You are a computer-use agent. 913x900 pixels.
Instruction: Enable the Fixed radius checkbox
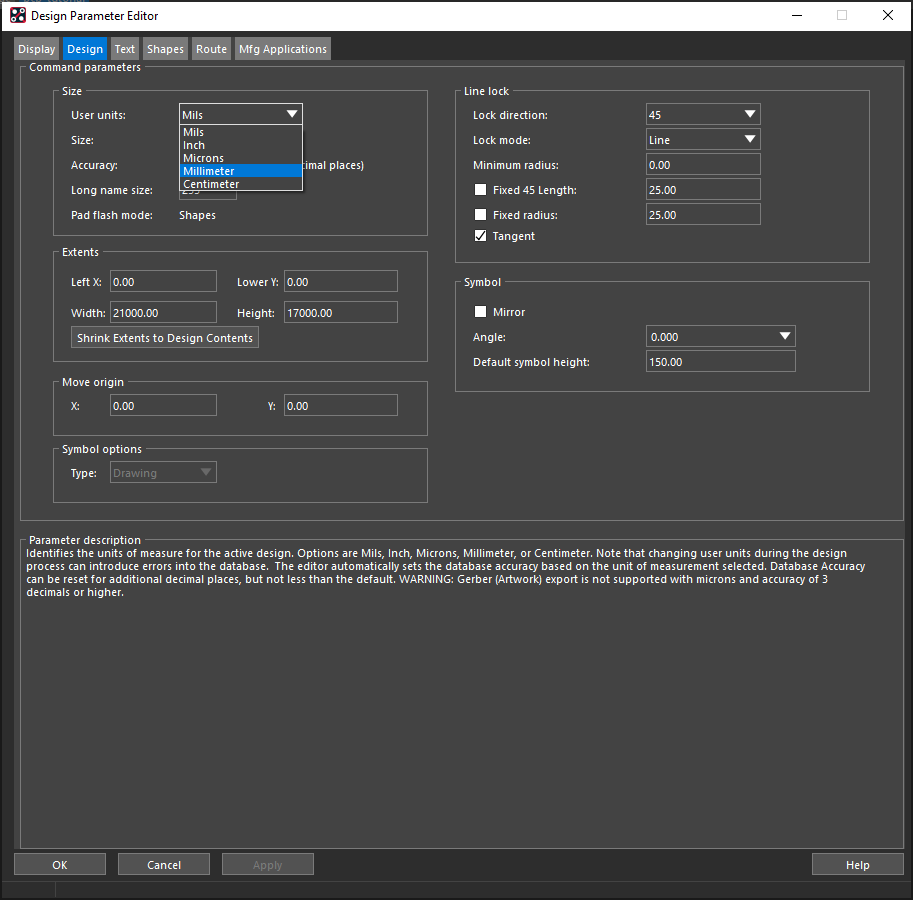(x=480, y=215)
